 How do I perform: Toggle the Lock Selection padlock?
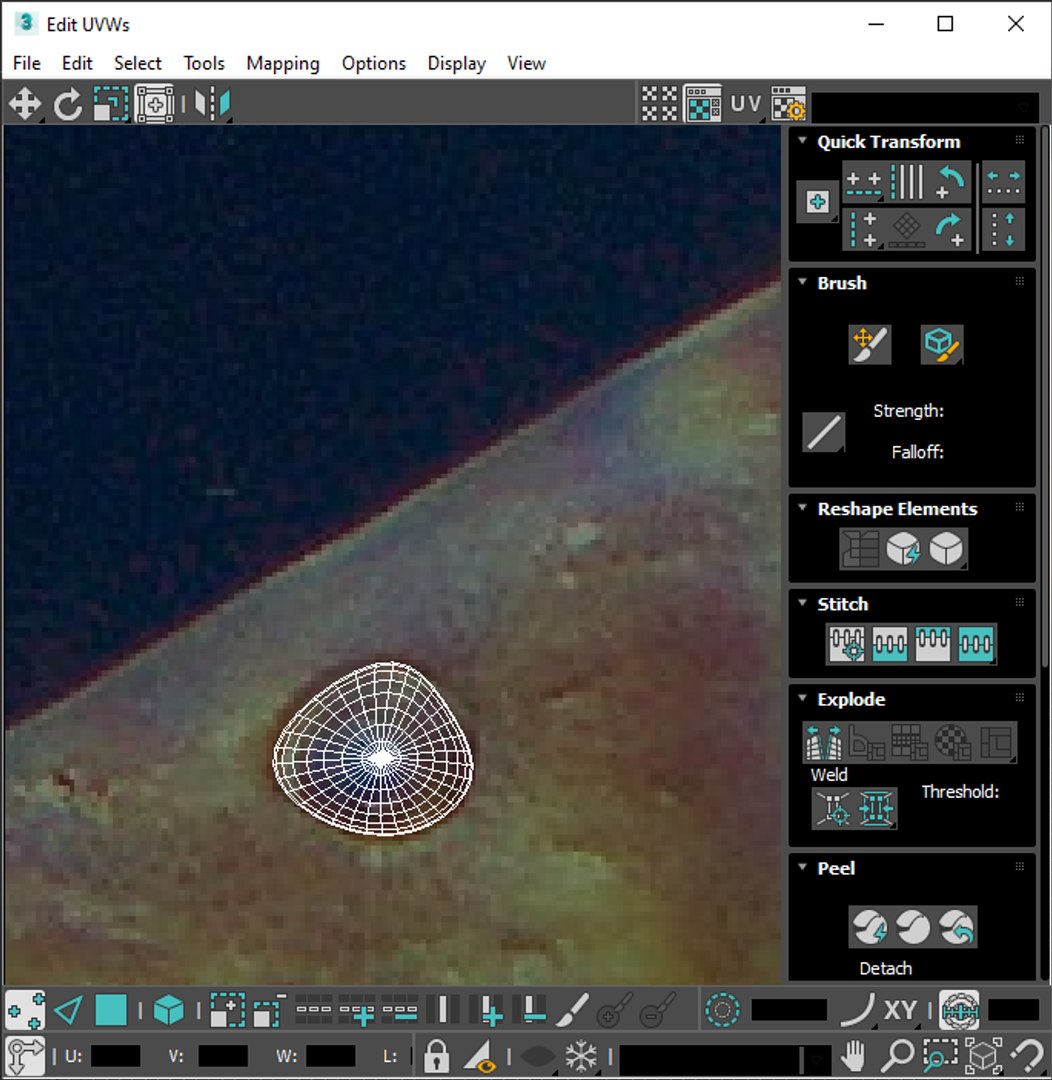click(x=436, y=1055)
